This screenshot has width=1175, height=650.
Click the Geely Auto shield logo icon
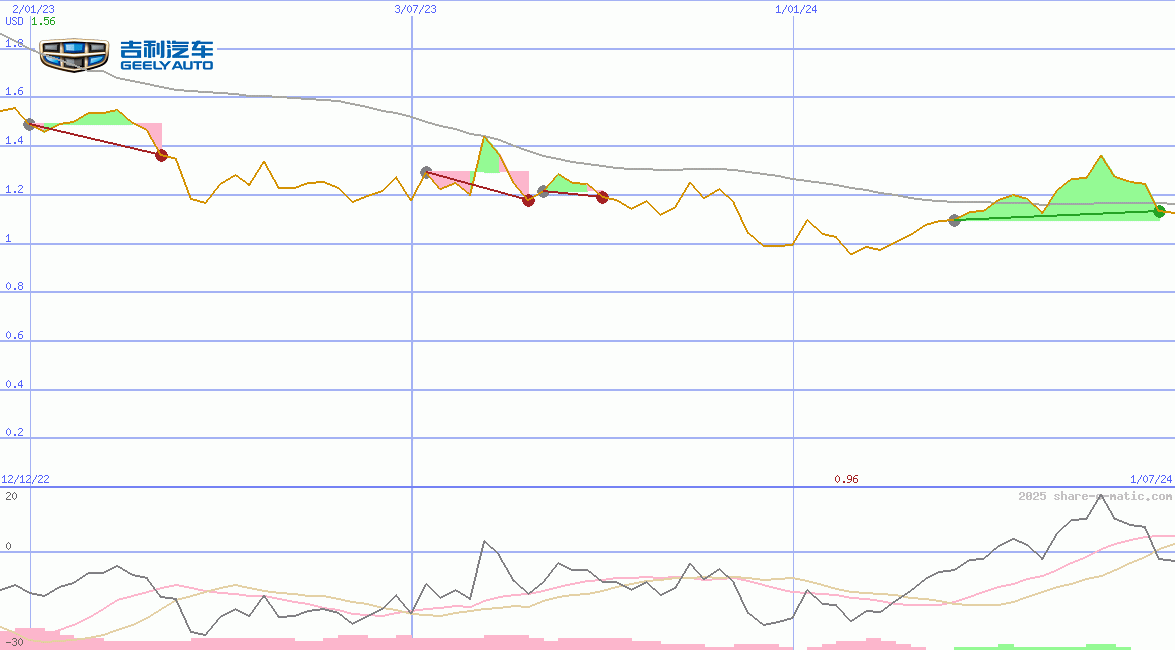pos(72,53)
